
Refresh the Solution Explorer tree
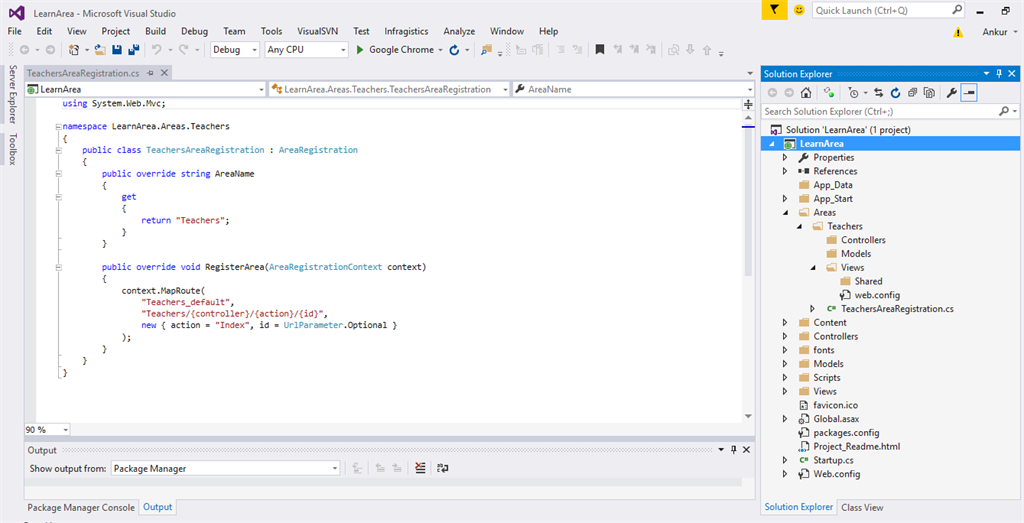coord(895,93)
